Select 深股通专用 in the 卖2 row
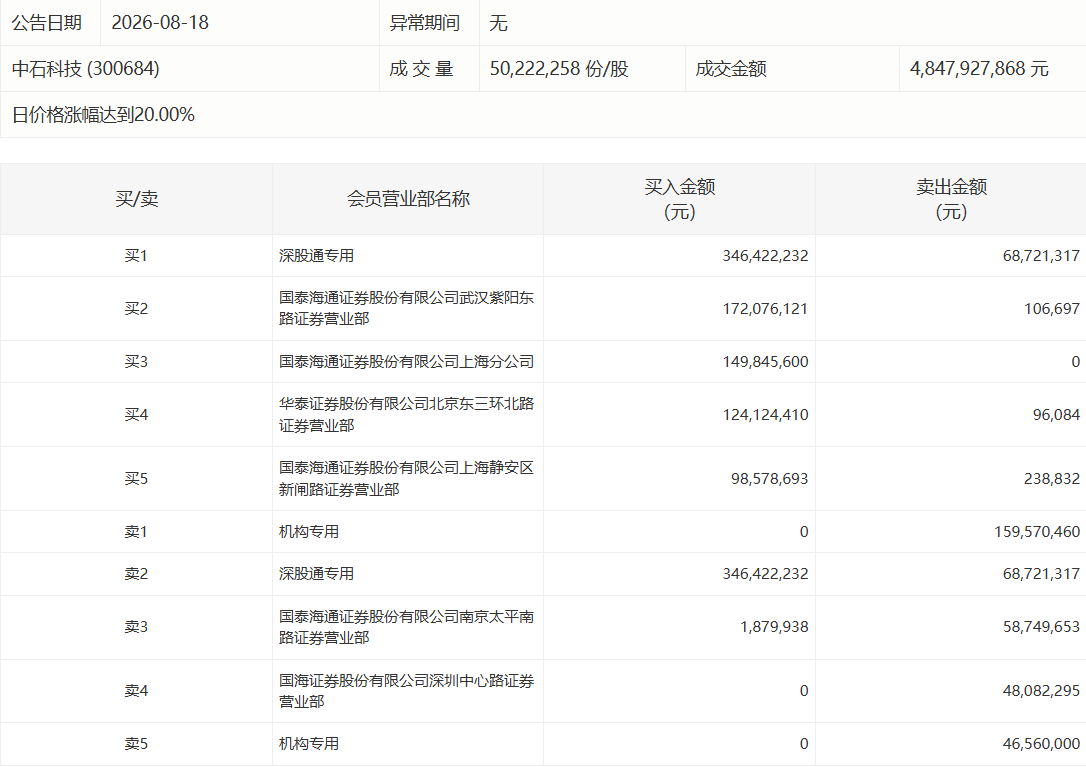 [x=317, y=574]
